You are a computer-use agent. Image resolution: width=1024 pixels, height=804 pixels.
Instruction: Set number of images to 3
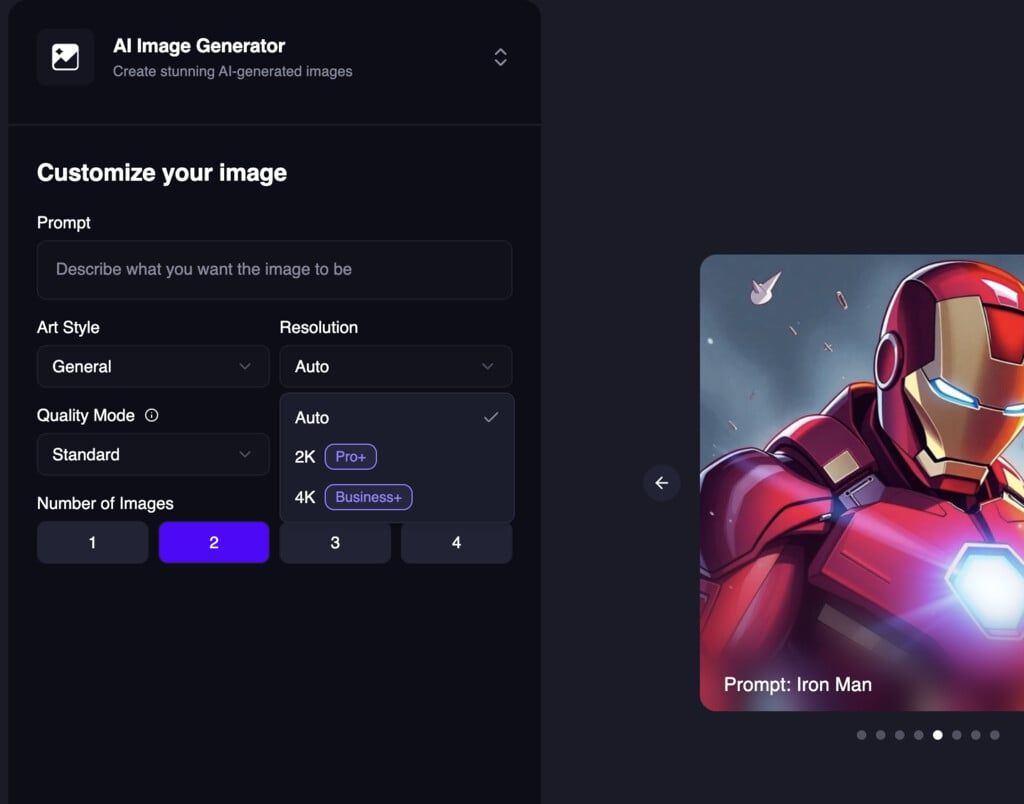coord(335,543)
